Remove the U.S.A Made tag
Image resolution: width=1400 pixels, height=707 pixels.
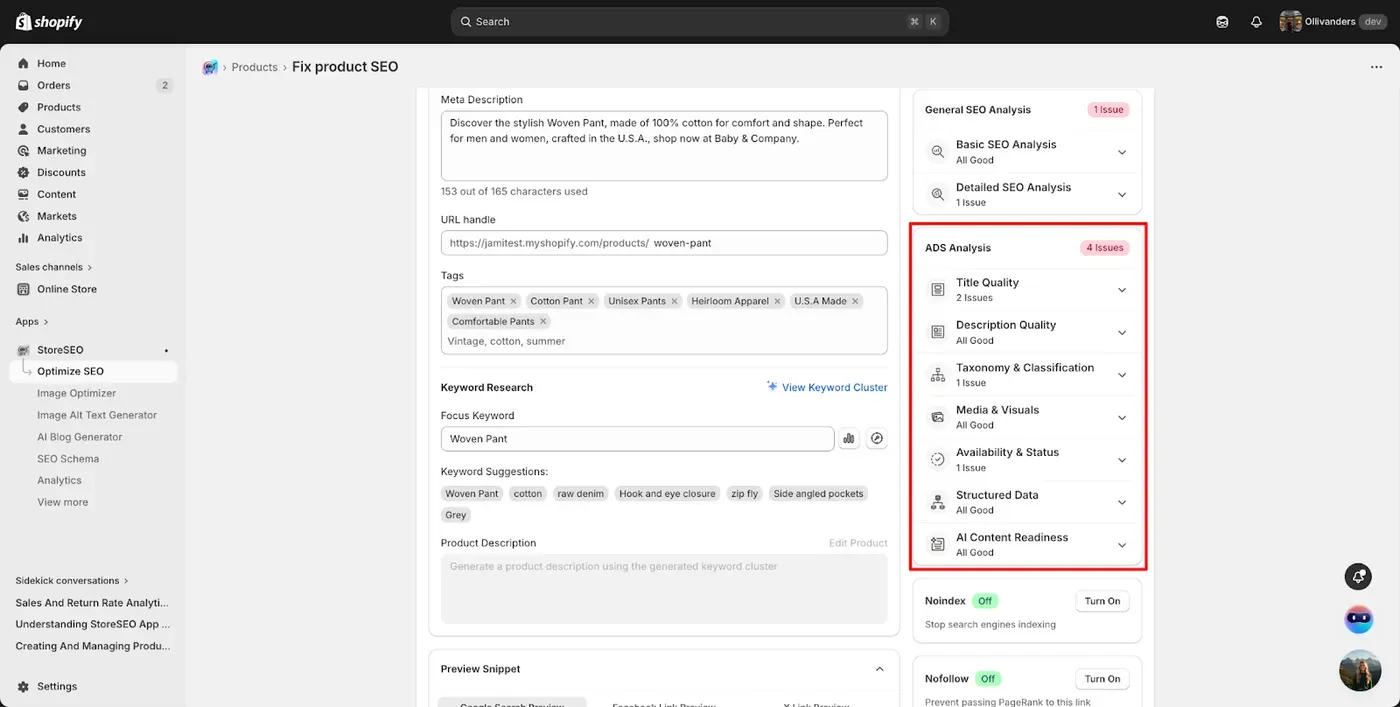tap(855, 301)
